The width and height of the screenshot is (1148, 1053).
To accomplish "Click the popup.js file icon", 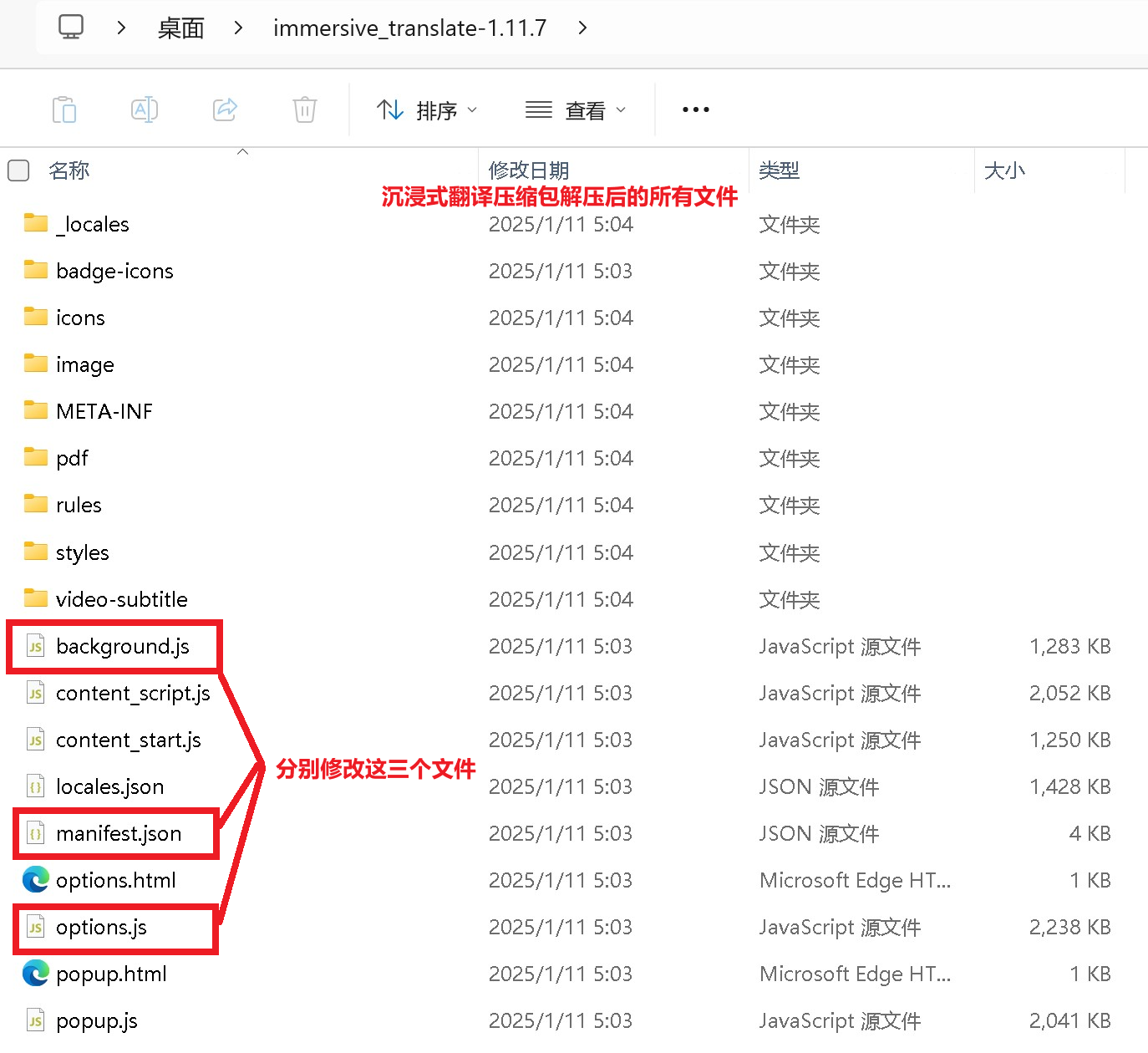I will 36,1020.
